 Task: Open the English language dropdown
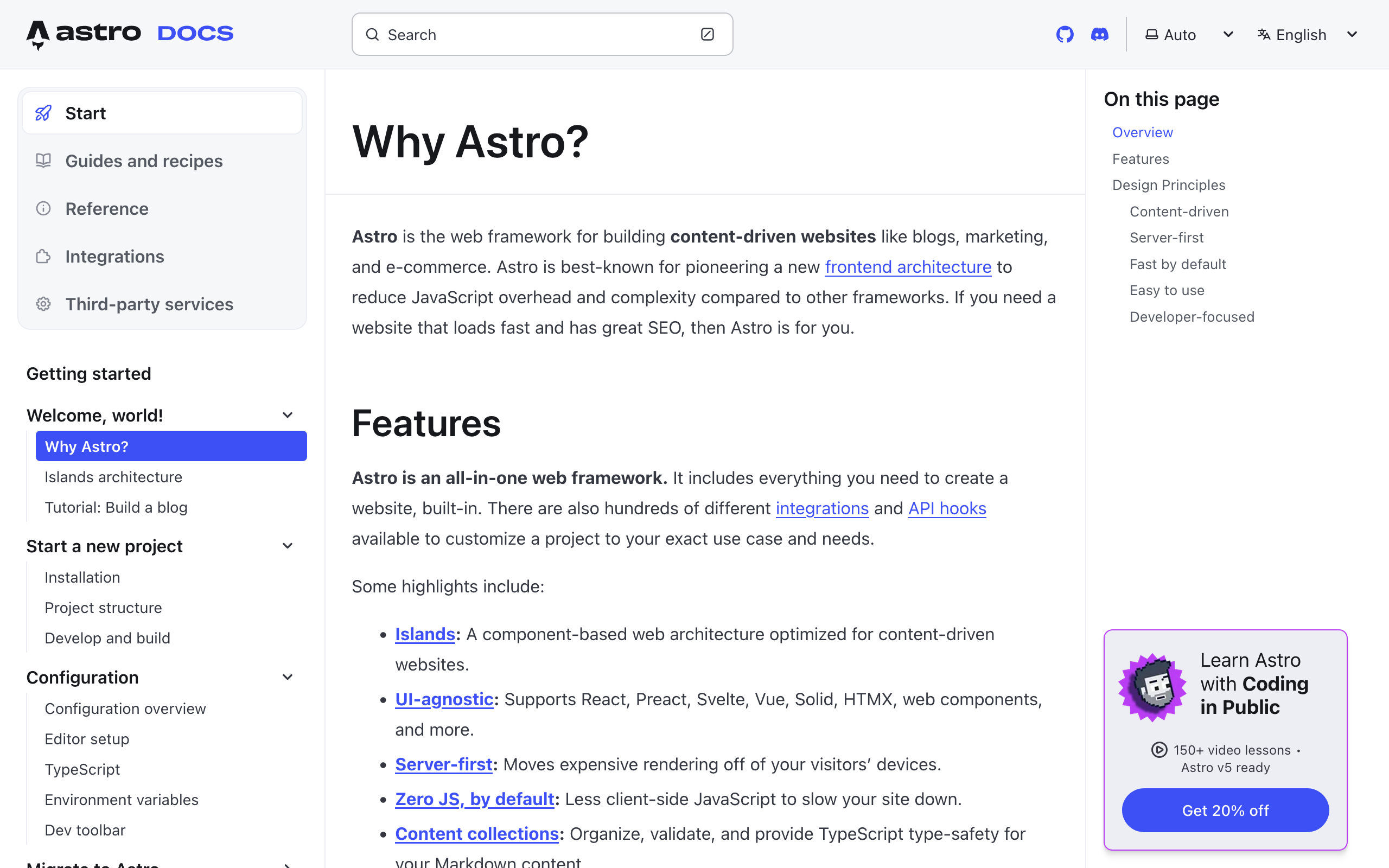[1308, 34]
